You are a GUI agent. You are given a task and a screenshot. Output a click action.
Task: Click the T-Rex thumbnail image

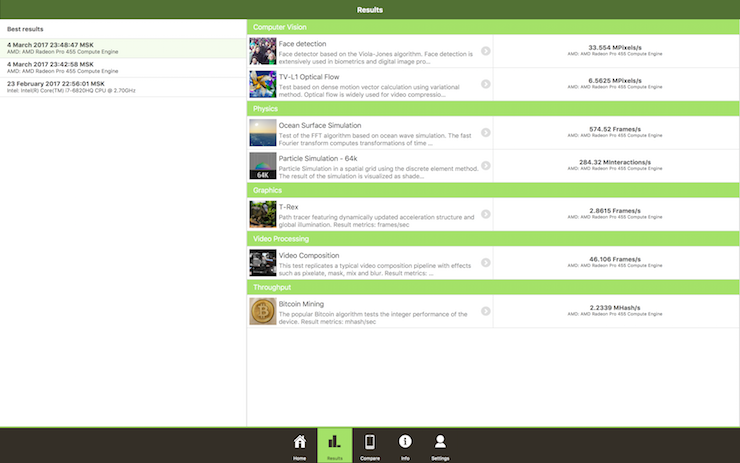click(x=263, y=214)
